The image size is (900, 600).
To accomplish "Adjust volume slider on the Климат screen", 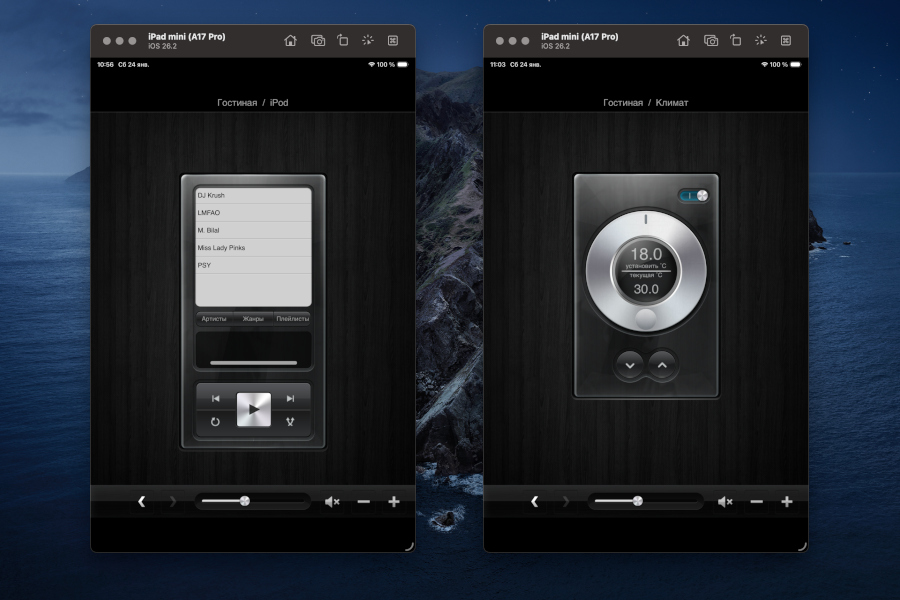I will click(646, 501).
